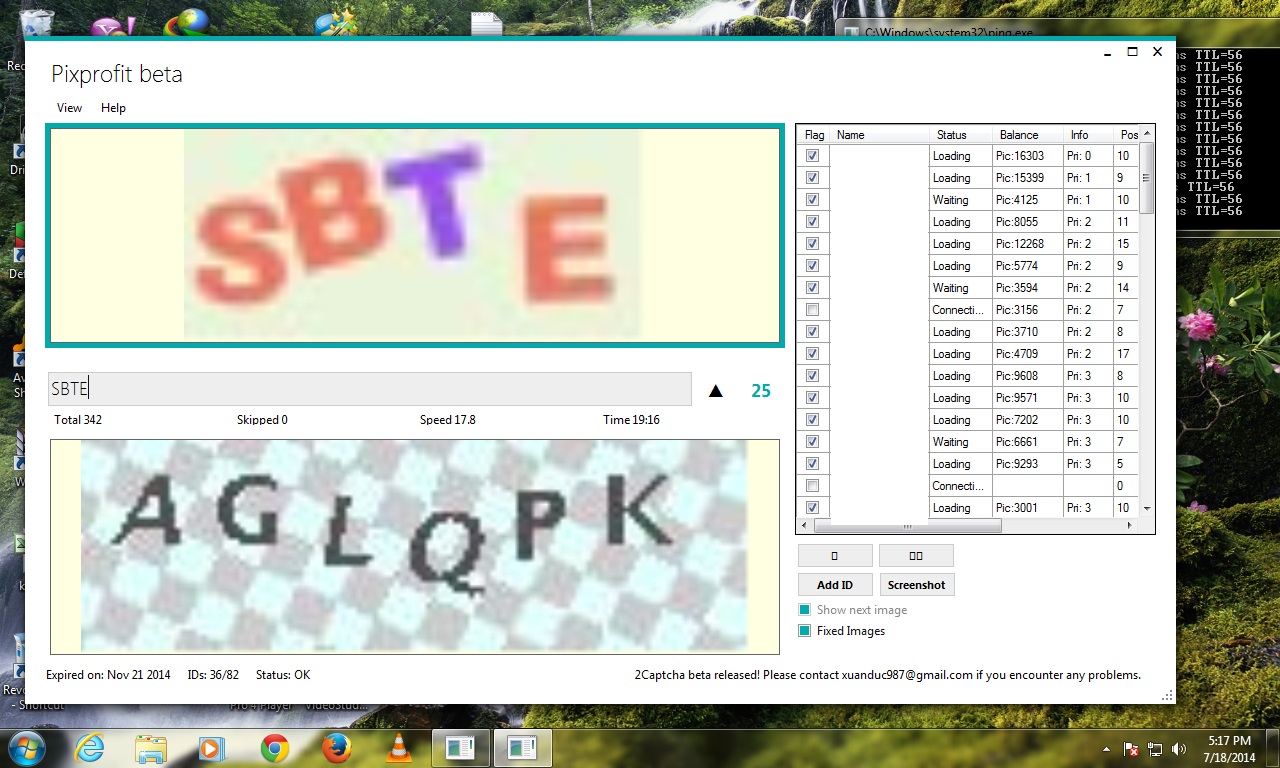Click the single-square button above Add ID
1280x768 pixels.
coord(835,555)
